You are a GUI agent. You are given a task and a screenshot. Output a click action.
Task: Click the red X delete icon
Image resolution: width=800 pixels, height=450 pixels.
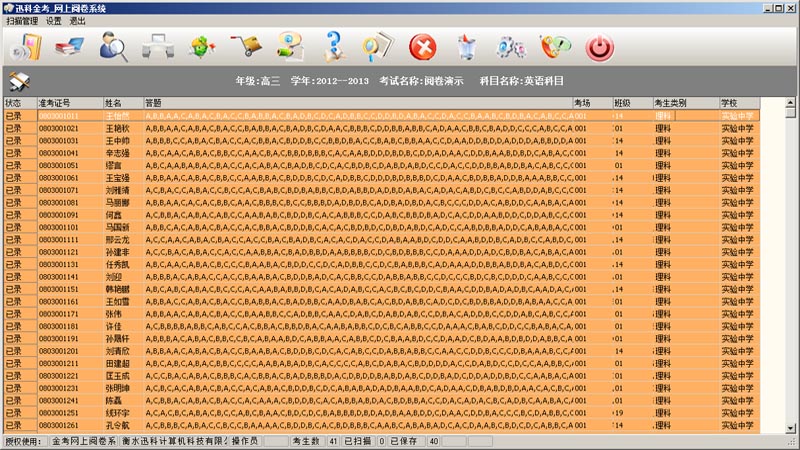423,47
